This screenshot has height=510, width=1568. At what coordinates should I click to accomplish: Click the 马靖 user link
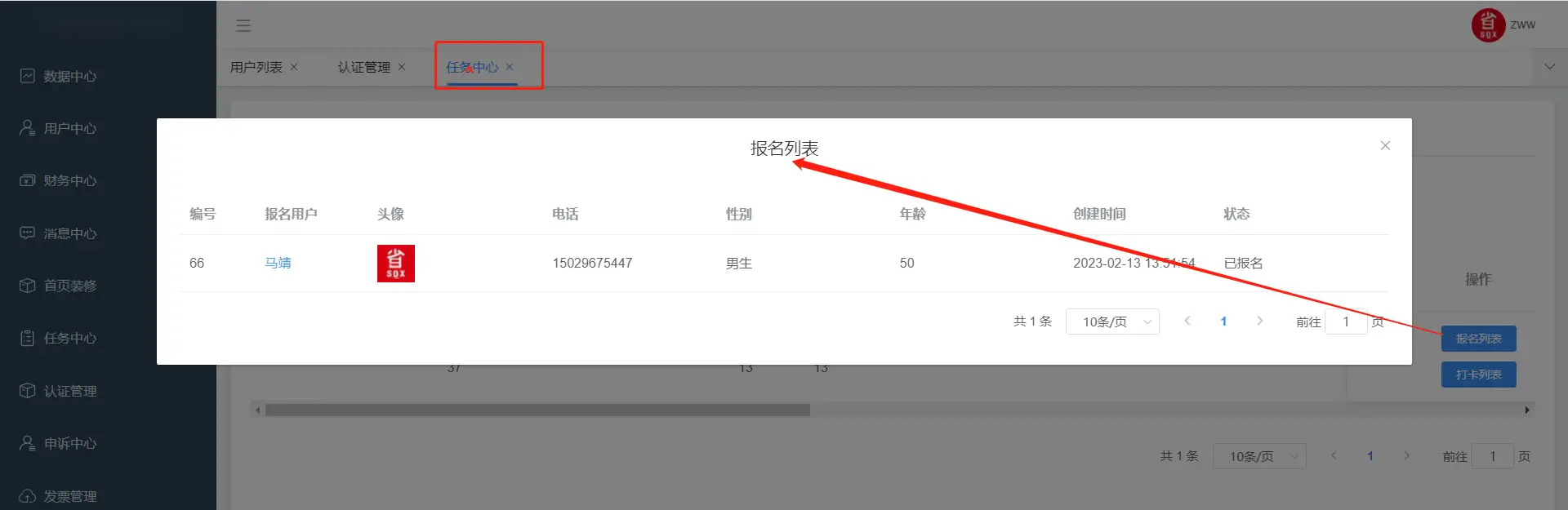coord(278,264)
